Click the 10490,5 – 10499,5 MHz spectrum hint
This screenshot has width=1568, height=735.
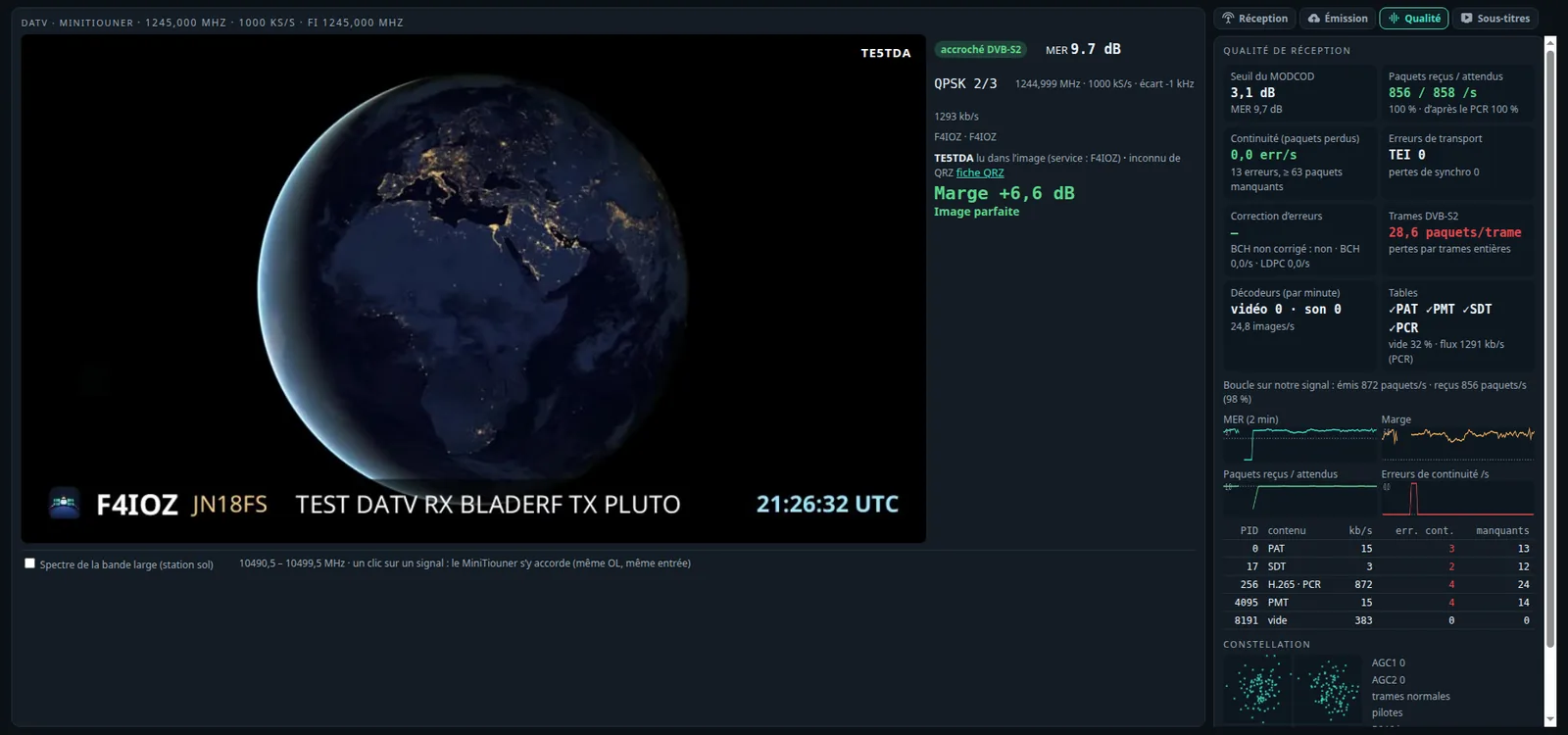pos(465,563)
